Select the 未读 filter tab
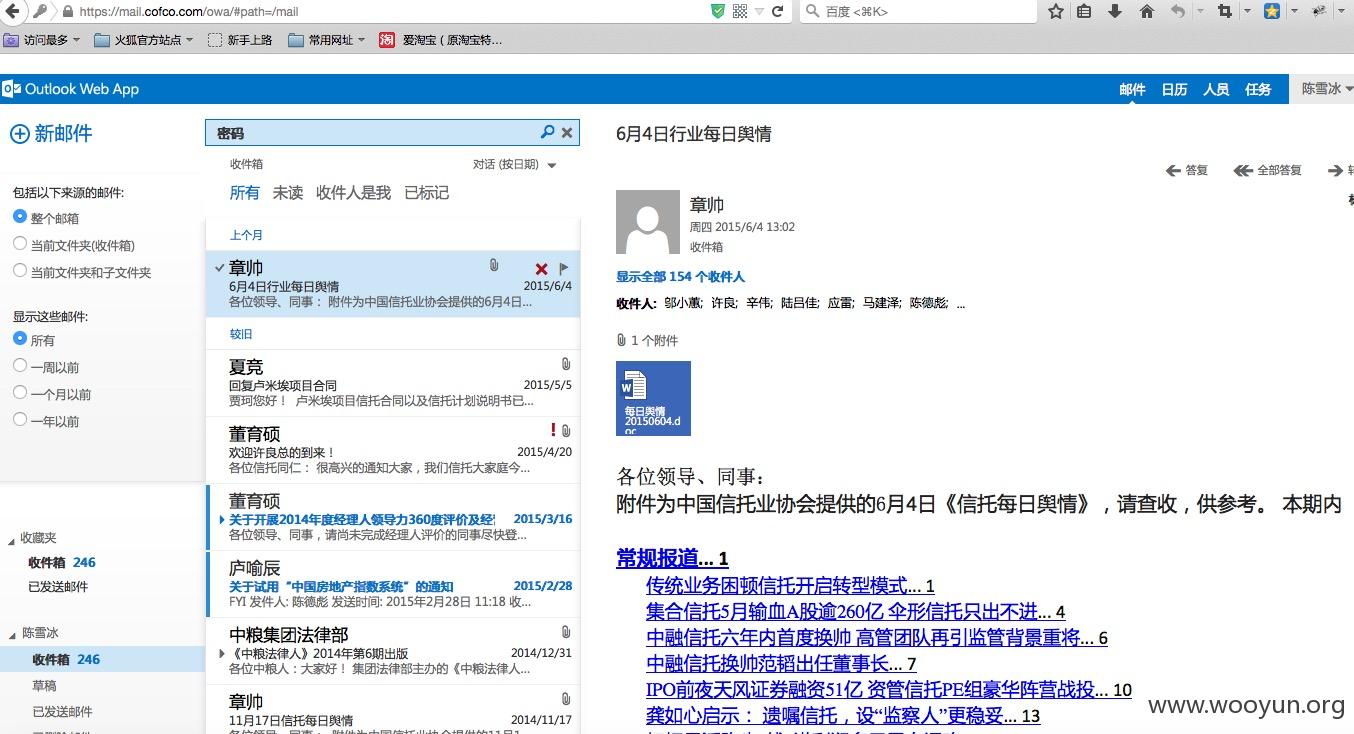The image size is (1354, 734). point(288,192)
